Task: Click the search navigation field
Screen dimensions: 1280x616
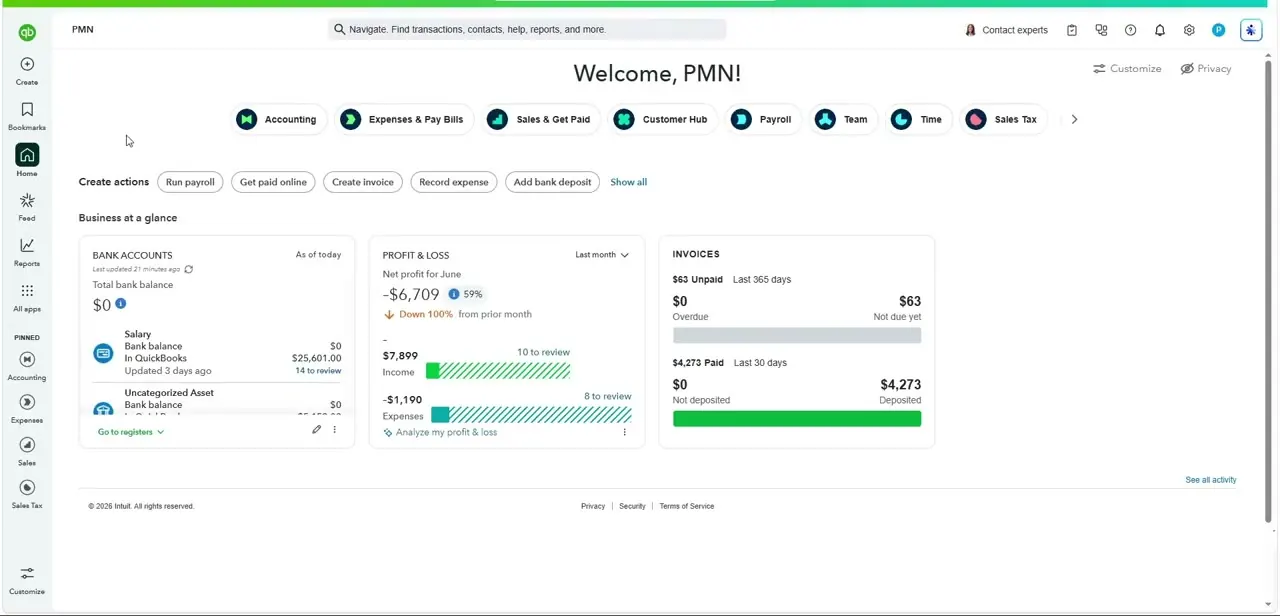Action: tap(527, 30)
